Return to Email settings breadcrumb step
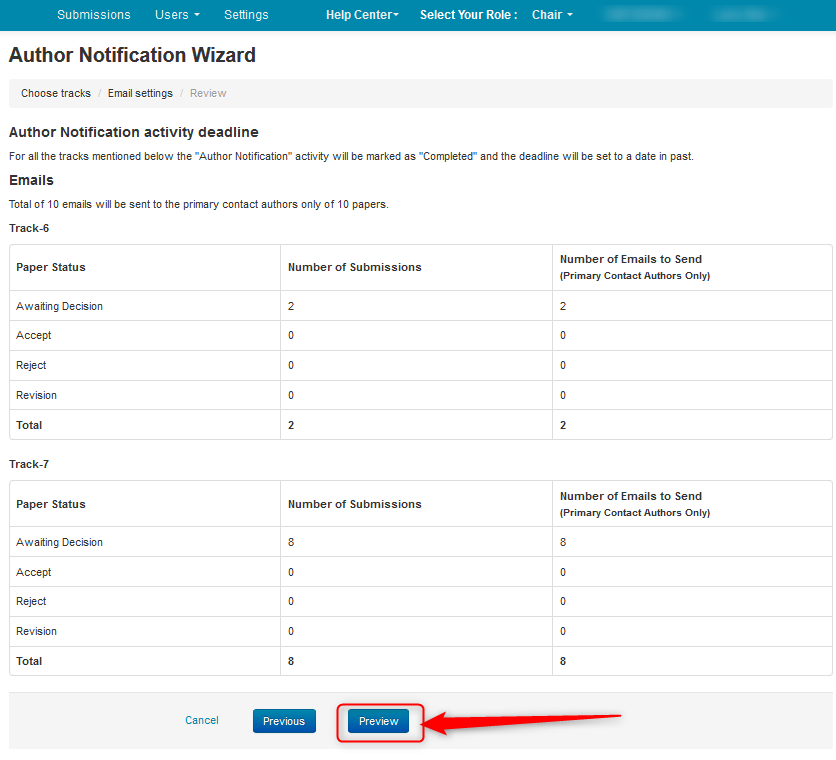 [140, 93]
